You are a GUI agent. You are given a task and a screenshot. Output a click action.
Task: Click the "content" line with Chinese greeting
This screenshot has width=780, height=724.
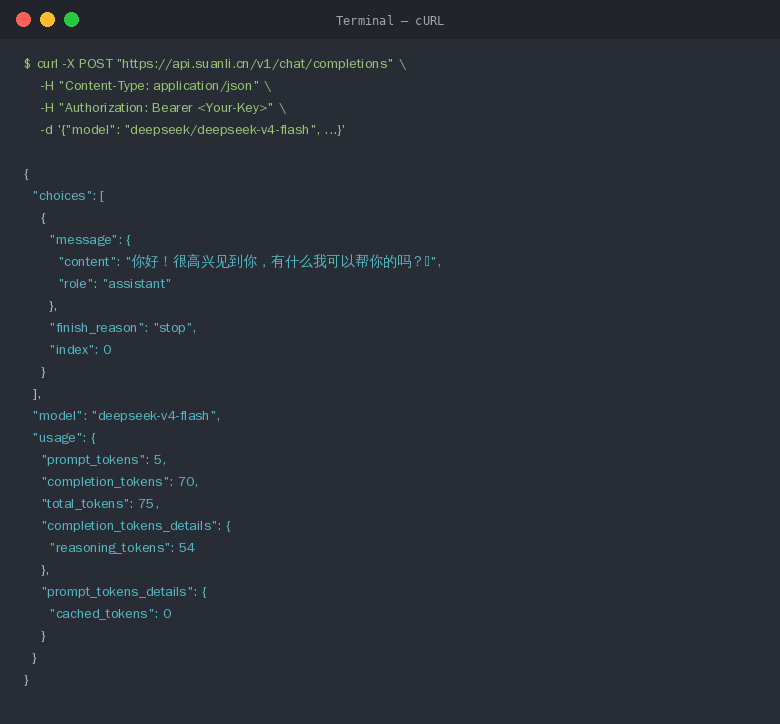(250, 262)
